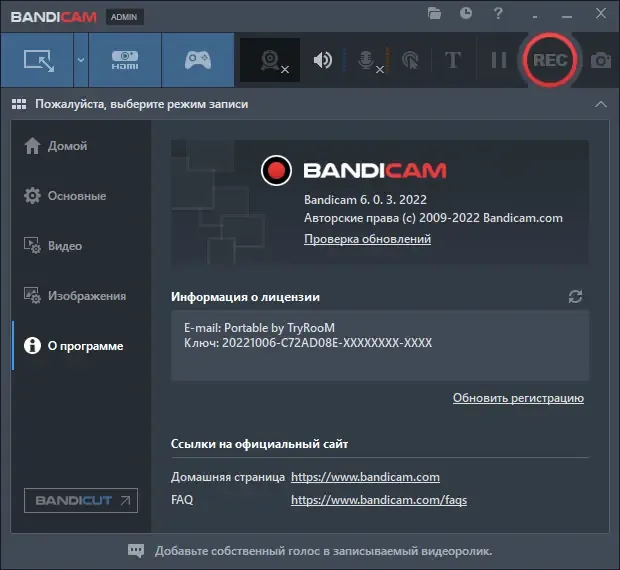The image size is (620, 570).
Task: Click the tip about adding own voice
Action: (x=323, y=551)
